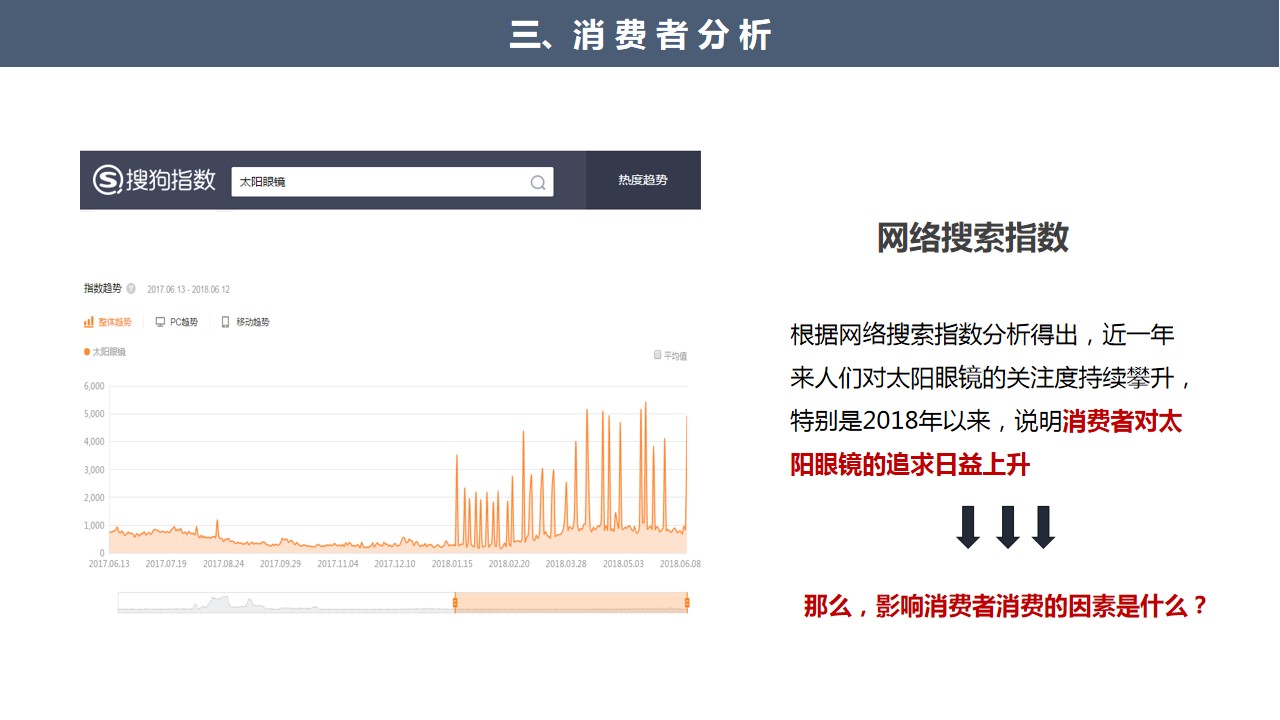Switch to the 移动趋势 tab
Image resolution: width=1280 pixels, height=720 pixels.
point(245,322)
